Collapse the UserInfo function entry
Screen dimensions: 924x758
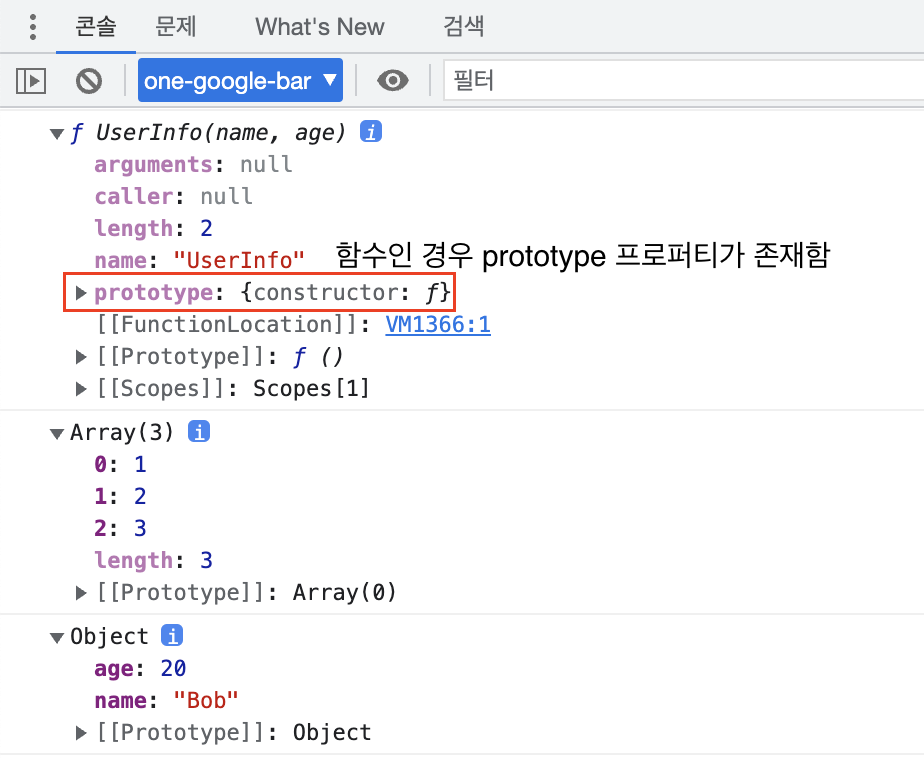pos(57,134)
